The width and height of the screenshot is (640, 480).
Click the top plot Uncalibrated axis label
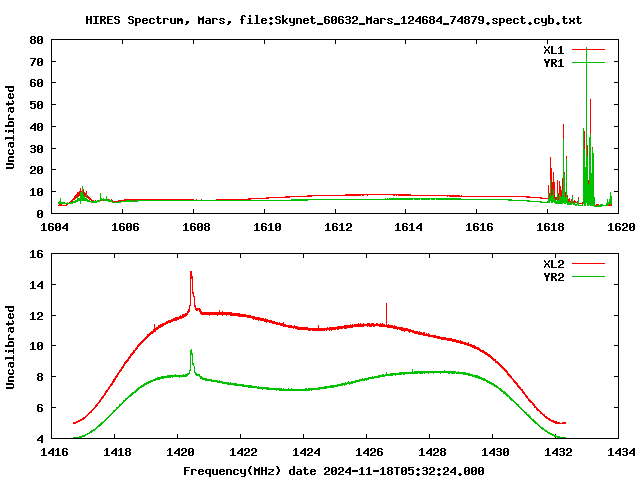click(10, 127)
